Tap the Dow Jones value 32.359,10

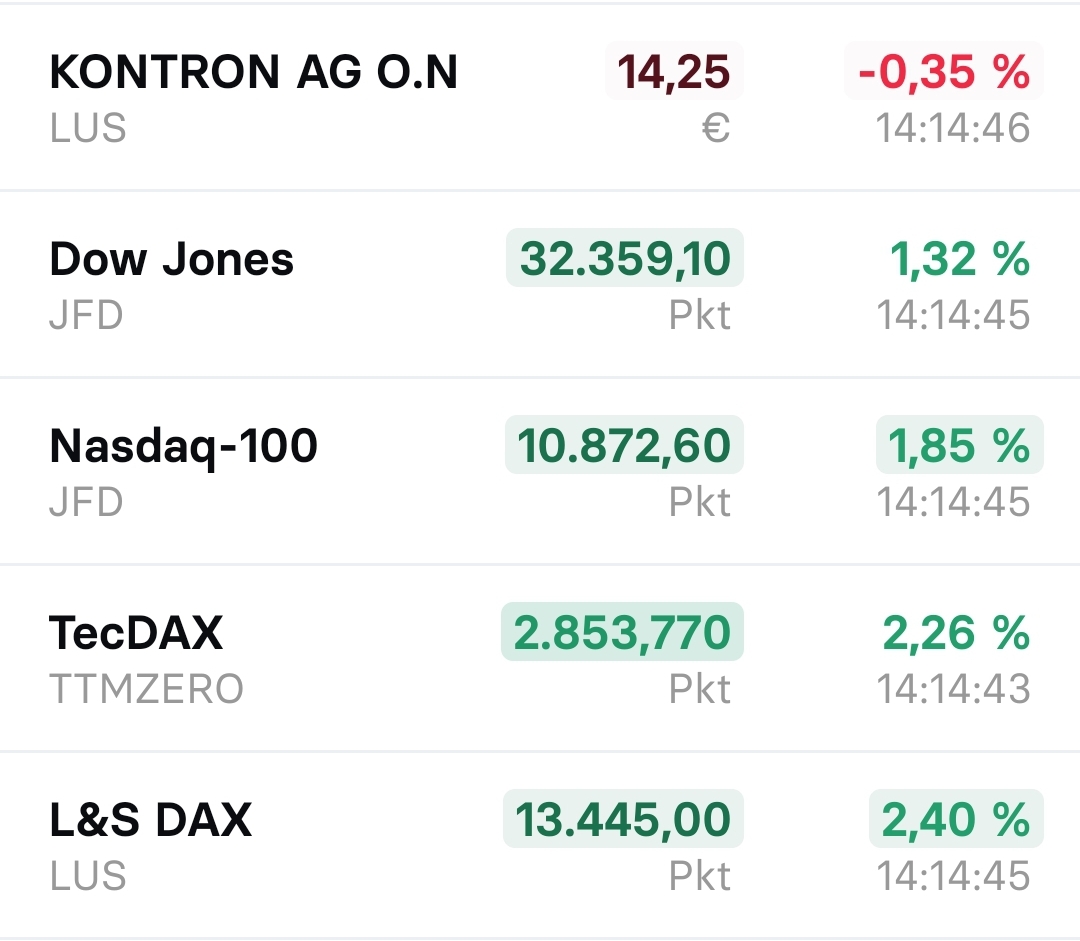(x=624, y=259)
